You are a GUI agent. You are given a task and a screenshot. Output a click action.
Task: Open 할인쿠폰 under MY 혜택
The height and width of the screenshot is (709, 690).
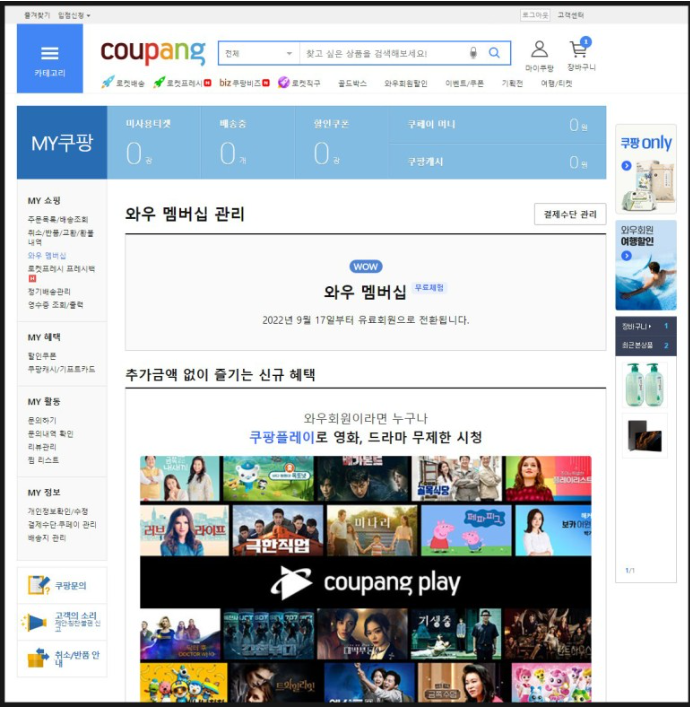pyautogui.click(x=42, y=356)
